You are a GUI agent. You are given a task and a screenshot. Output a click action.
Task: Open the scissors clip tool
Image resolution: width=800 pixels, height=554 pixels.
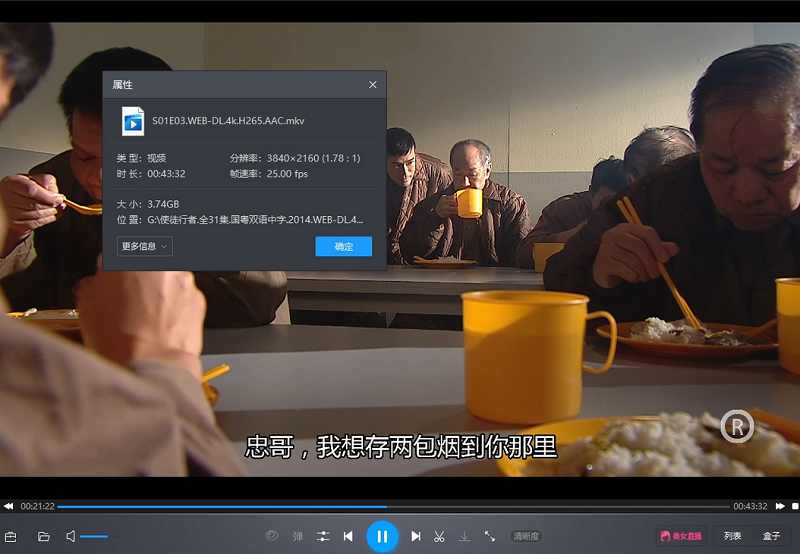439,537
